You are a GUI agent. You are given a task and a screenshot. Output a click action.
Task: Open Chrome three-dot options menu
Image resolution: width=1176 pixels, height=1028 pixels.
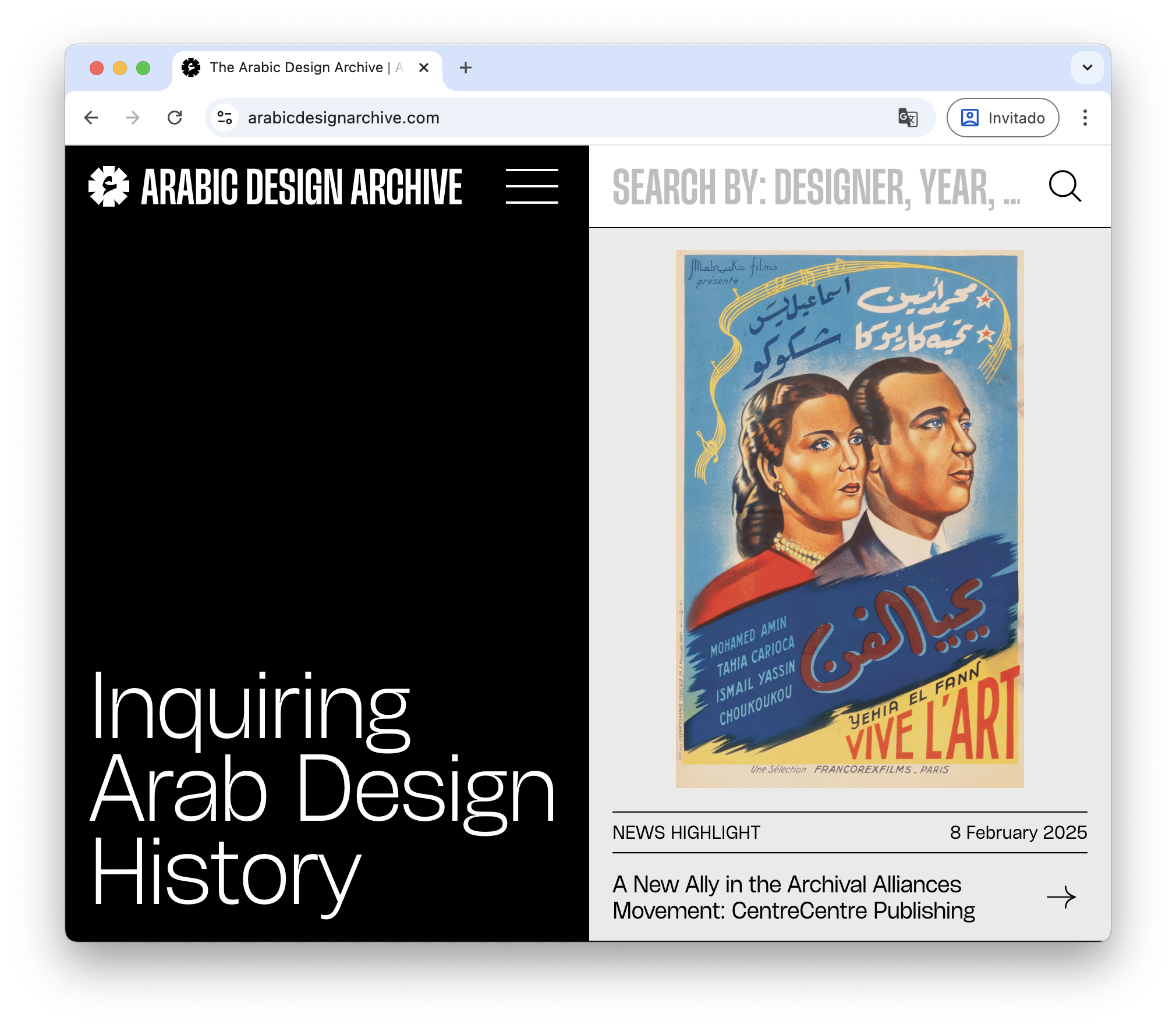coord(1085,118)
